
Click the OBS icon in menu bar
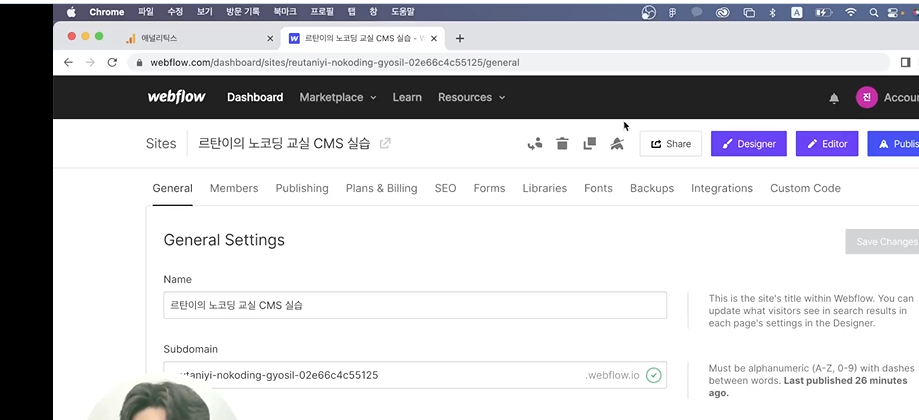[x=648, y=12]
